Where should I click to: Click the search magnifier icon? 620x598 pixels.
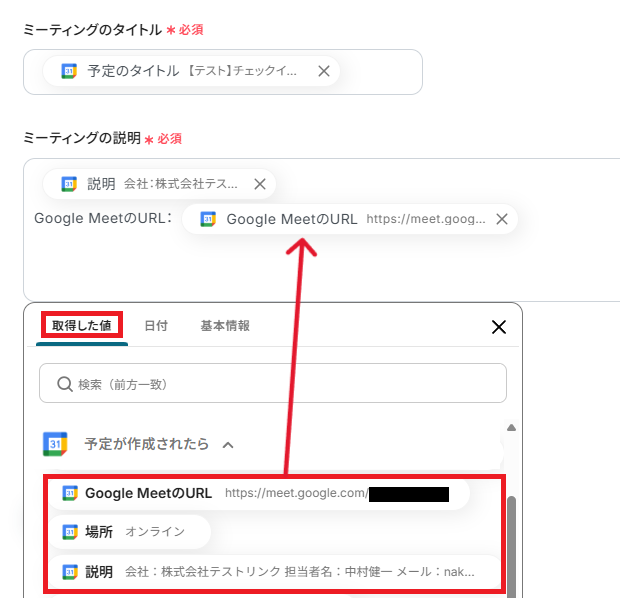click(x=65, y=384)
